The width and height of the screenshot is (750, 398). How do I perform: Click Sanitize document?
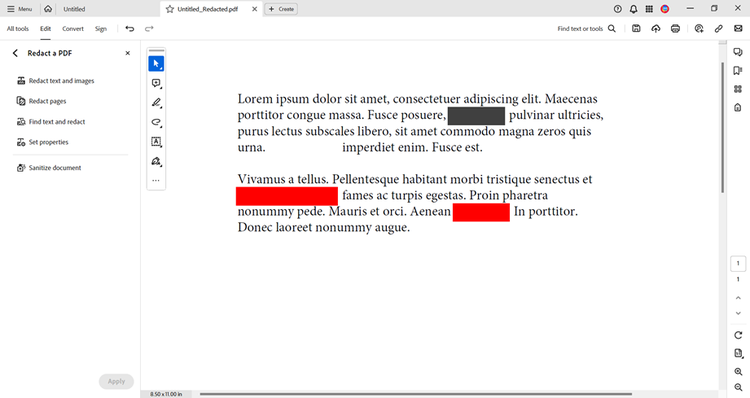tap(49, 168)
